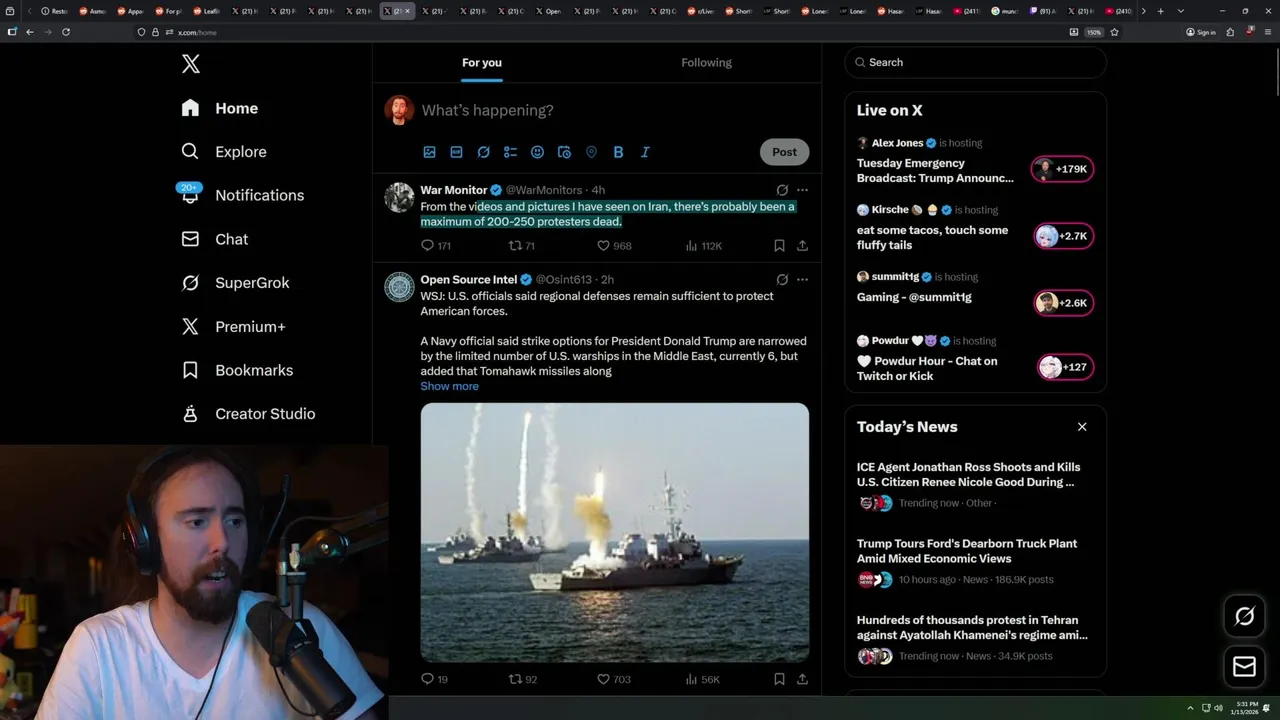This screenshot has width=1280, height=720.
Task: Add media image to the post
Action: 429,152
